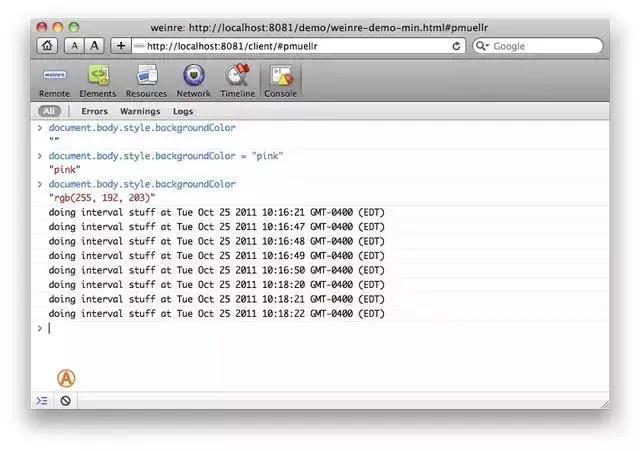The width and height of the screenshot is (640, 451).
Task: Reload the page with the refresh icon
Action: 456,46
